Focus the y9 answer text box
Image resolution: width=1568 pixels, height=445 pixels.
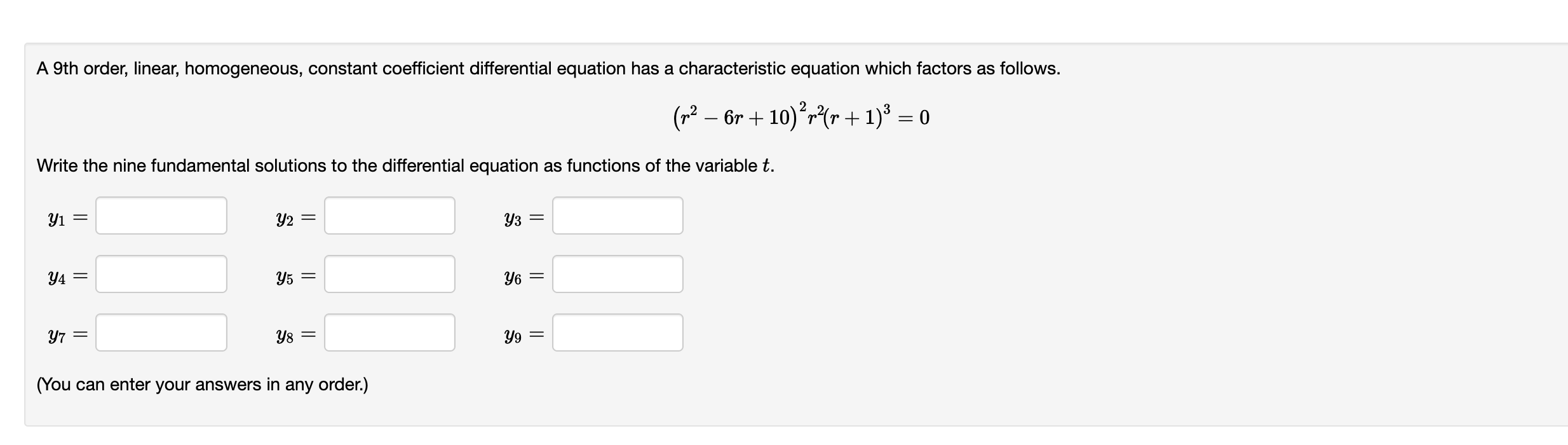(618, 332)
